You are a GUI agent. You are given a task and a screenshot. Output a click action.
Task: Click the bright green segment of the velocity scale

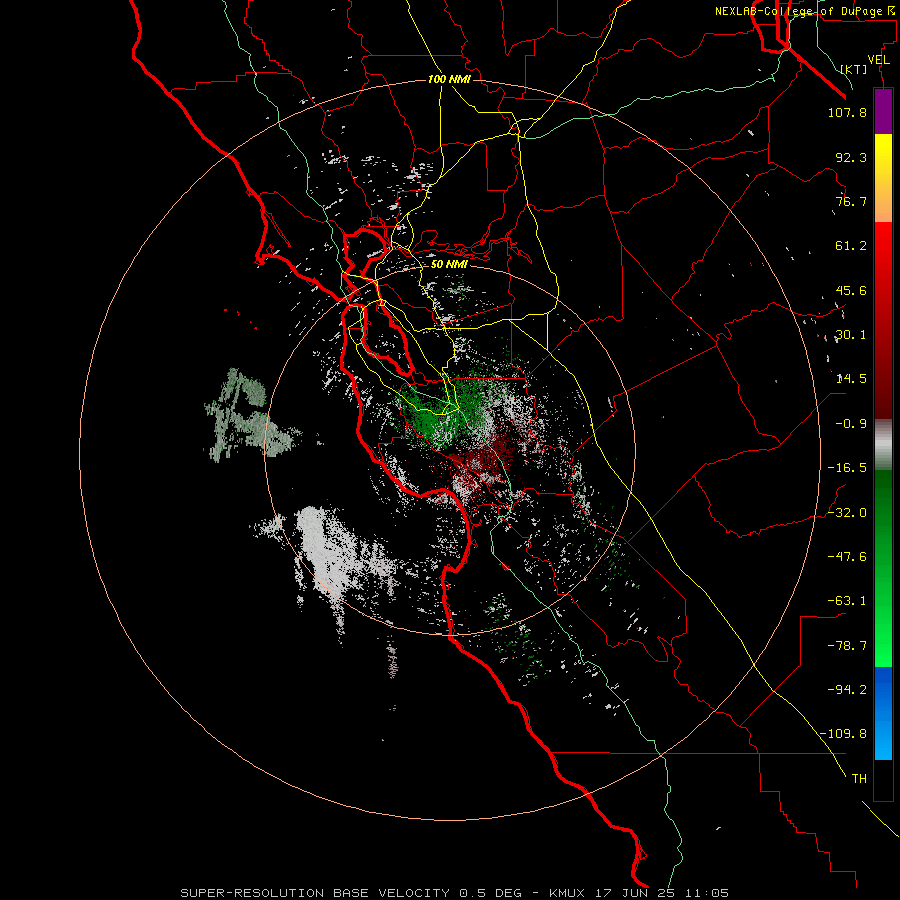coord(883,568)
